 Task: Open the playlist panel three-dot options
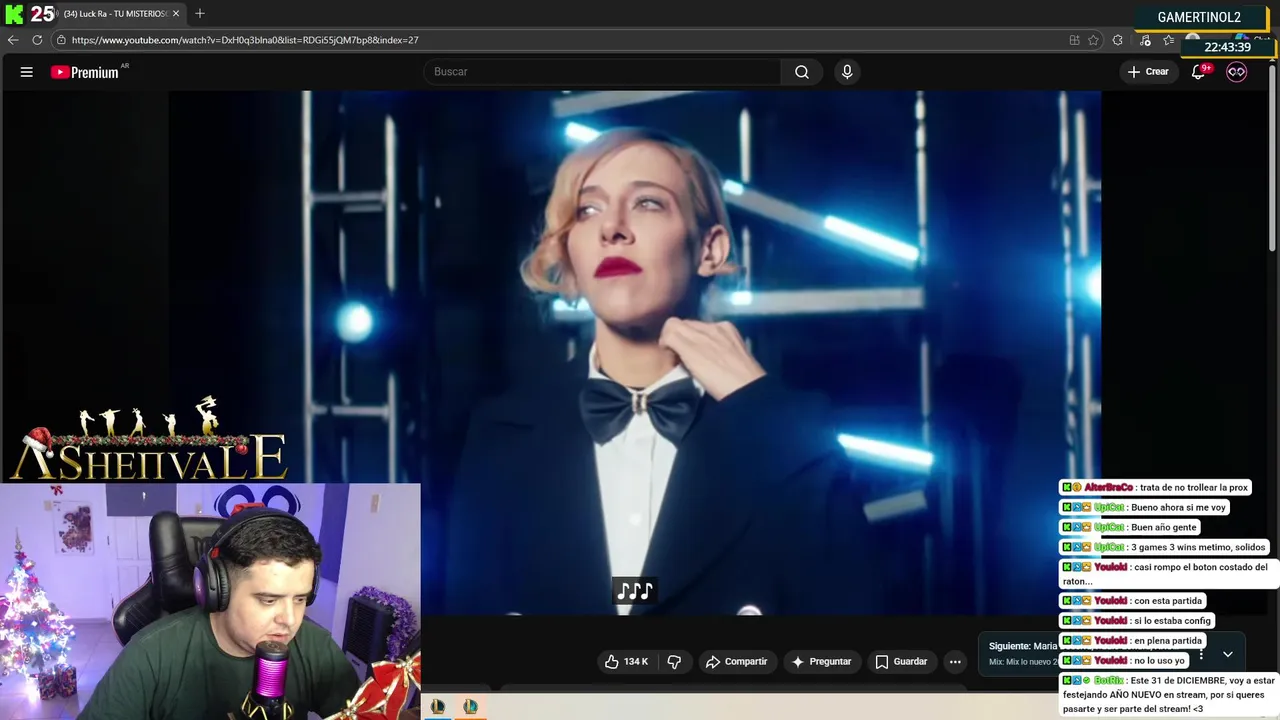(1201, 654)
